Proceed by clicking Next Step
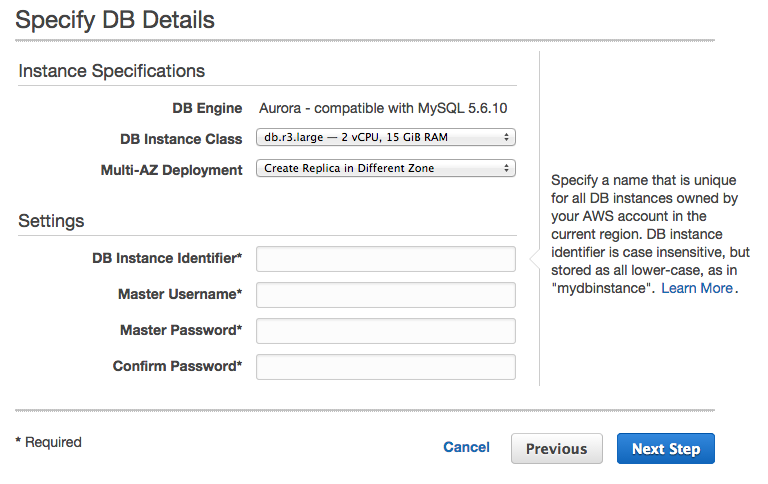Viewport: 768px width, 484px height. point(665,449)
